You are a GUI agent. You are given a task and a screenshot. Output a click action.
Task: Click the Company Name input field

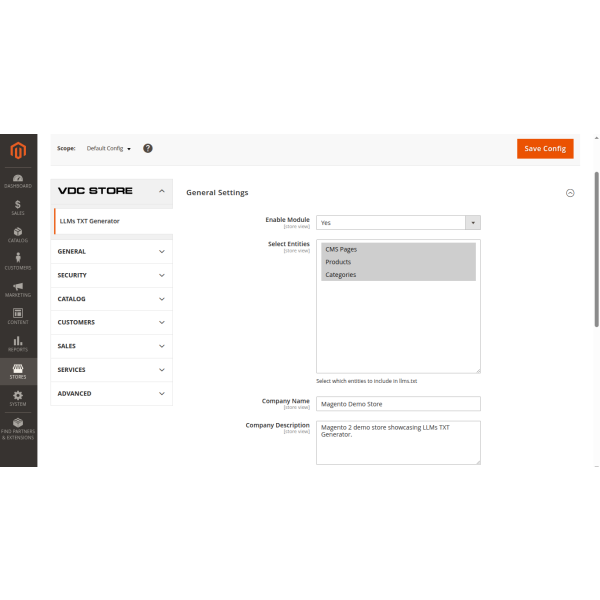coord(398,404)
